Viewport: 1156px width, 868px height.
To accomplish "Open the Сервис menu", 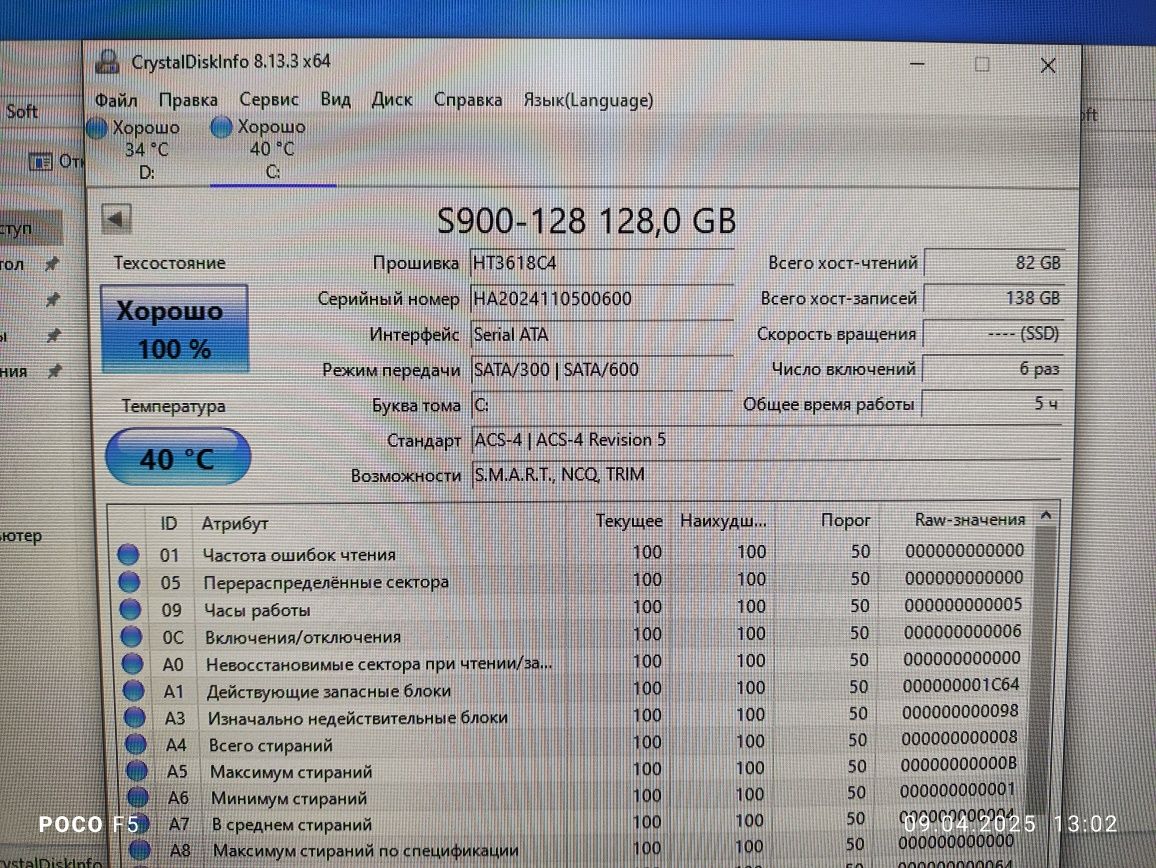I will [x=269, y=100].
